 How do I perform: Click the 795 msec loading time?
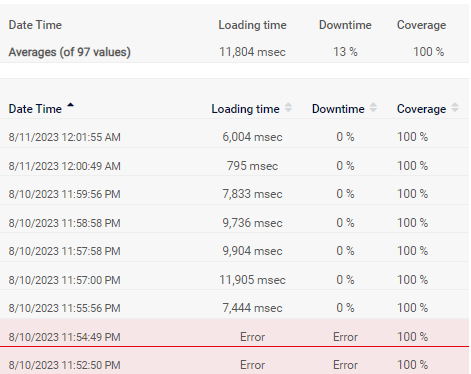[252, 166]
